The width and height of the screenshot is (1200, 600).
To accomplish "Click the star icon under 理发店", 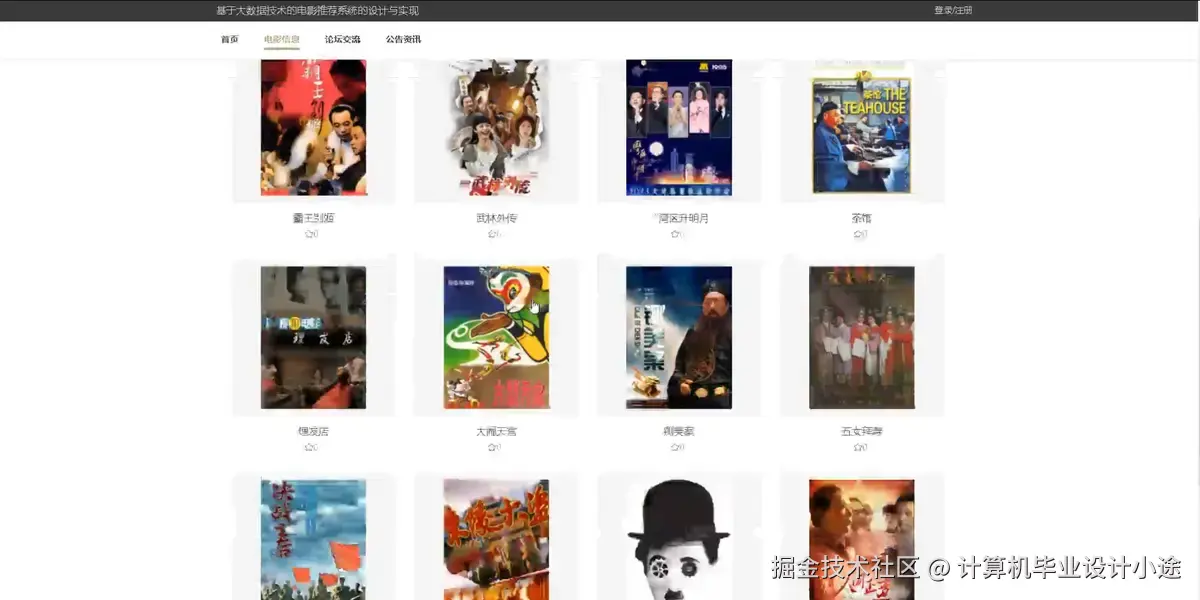I will 309,448.
